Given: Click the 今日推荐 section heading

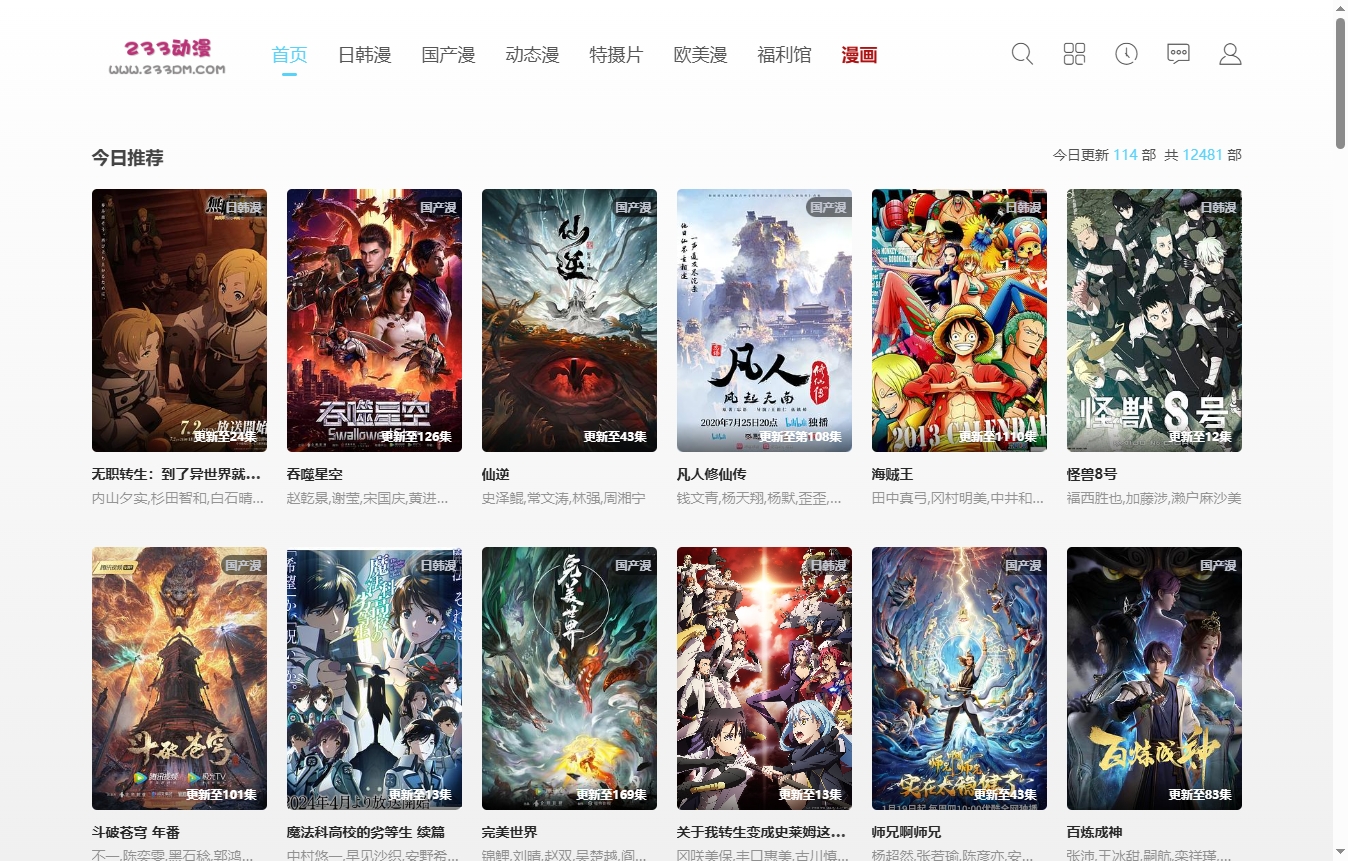Looking at the screenshot, I should pyautogui.click(x=128, y=158).
